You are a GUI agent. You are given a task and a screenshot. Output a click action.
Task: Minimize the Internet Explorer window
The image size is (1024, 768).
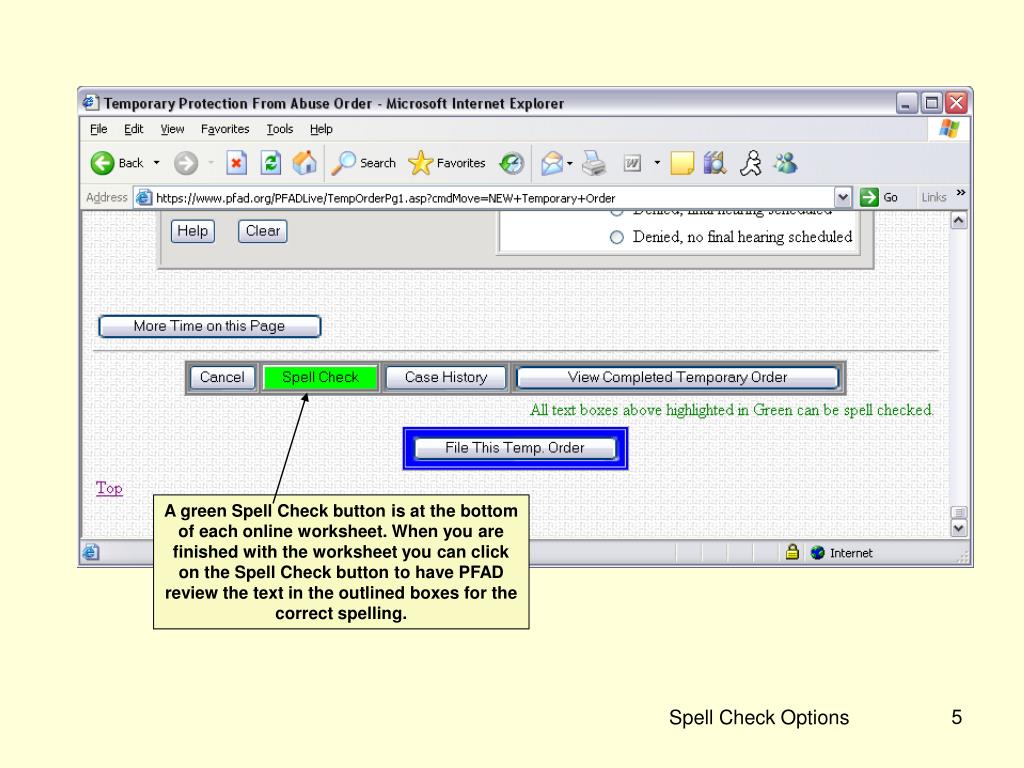[x=906, y=103]
